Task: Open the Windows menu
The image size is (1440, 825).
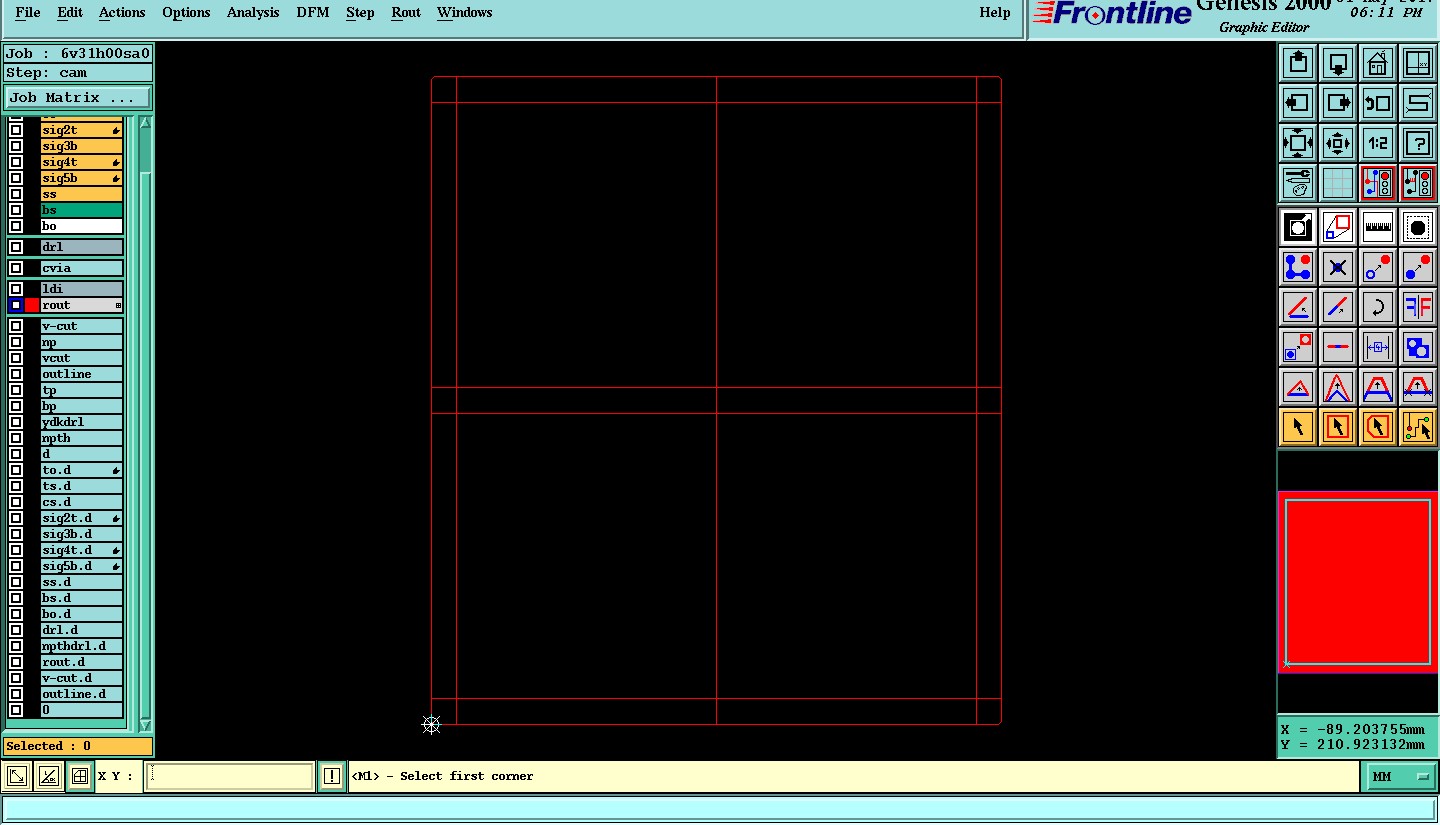Action: [x=464, y=12]
